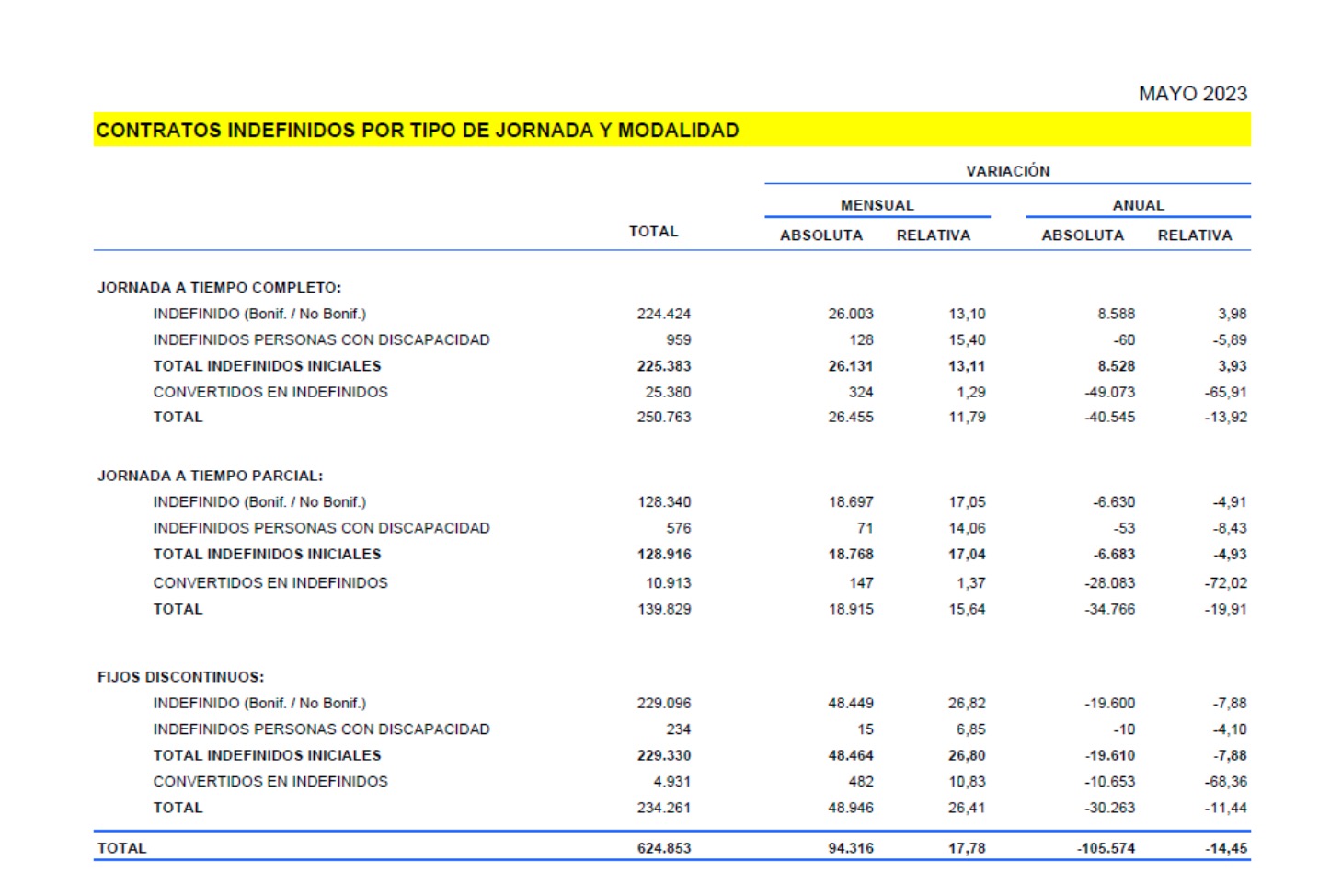Viewport: 1330px width, 896px height.
Task: Click the JORNADA A TIEMPO COMPLETO heading
Action: [219, 288]
